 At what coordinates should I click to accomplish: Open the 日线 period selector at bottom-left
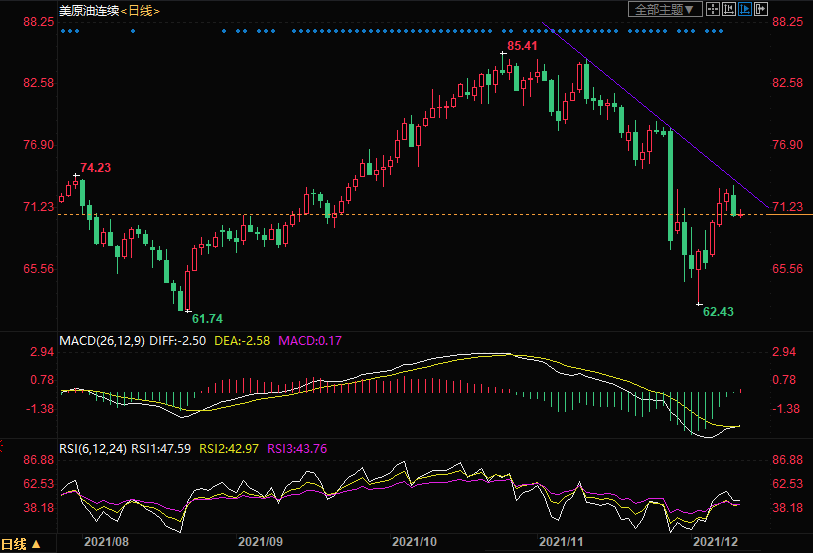pos(22,544)
